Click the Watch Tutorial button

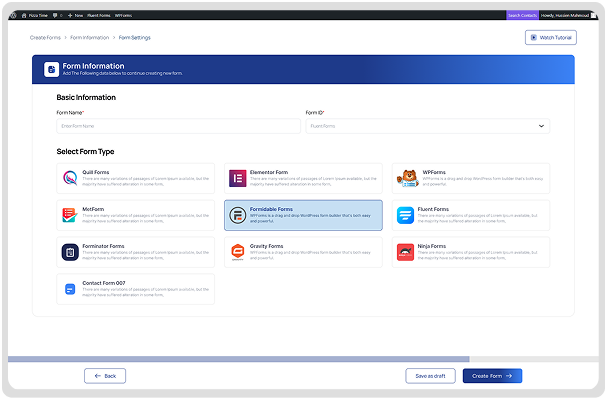point(550,37)
